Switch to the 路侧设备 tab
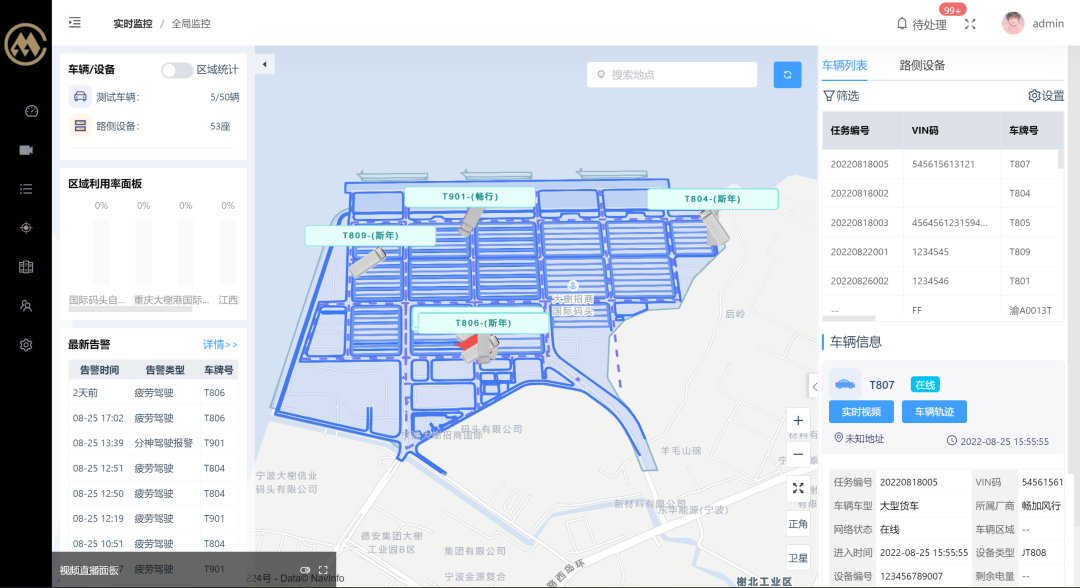 (922, 65)
